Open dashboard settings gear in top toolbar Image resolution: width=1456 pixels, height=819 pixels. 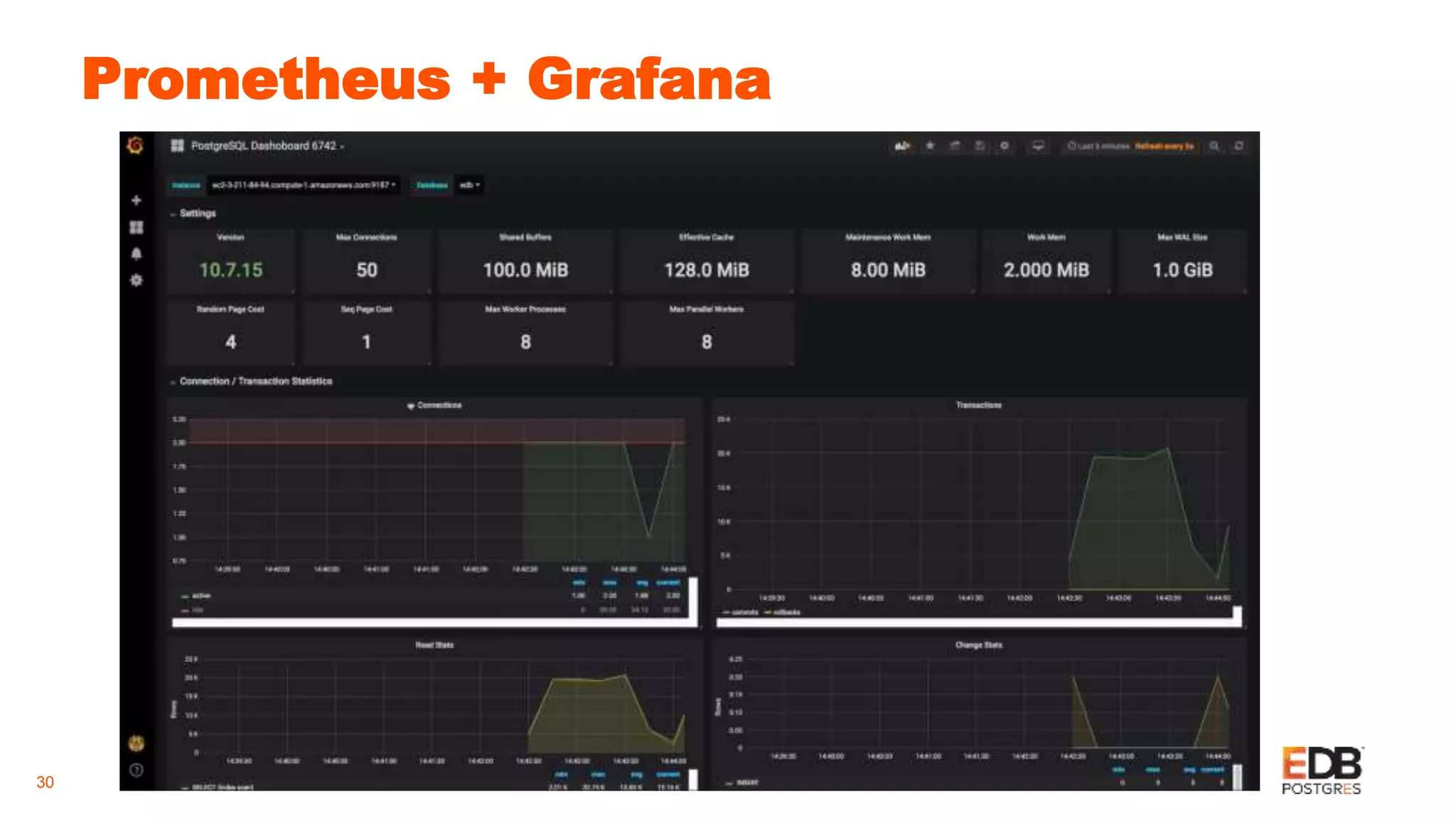pyautogui.click(x=1005, y=146)
